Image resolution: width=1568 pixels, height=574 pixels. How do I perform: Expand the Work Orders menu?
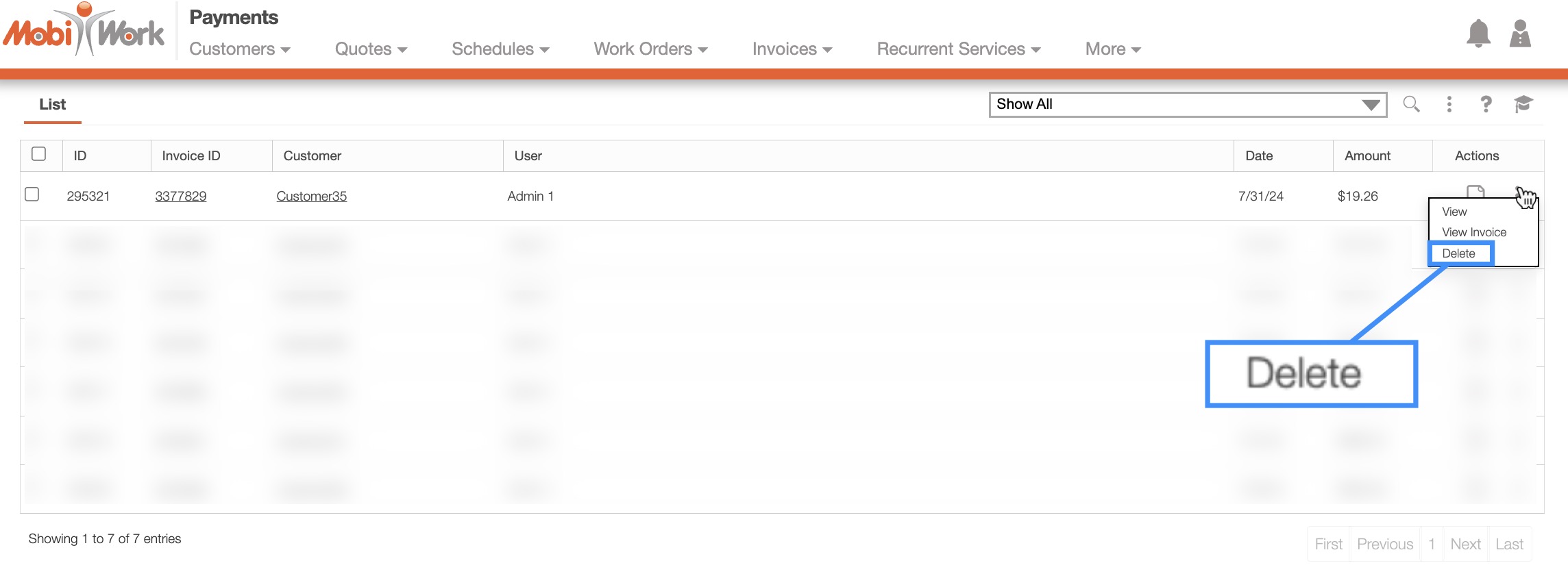(x=650, y=49)
